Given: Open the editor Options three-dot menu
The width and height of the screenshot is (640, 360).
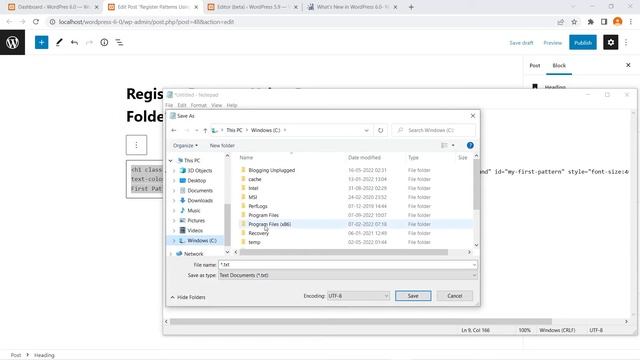Looking at the screenshot, I should tap(626, 42).
